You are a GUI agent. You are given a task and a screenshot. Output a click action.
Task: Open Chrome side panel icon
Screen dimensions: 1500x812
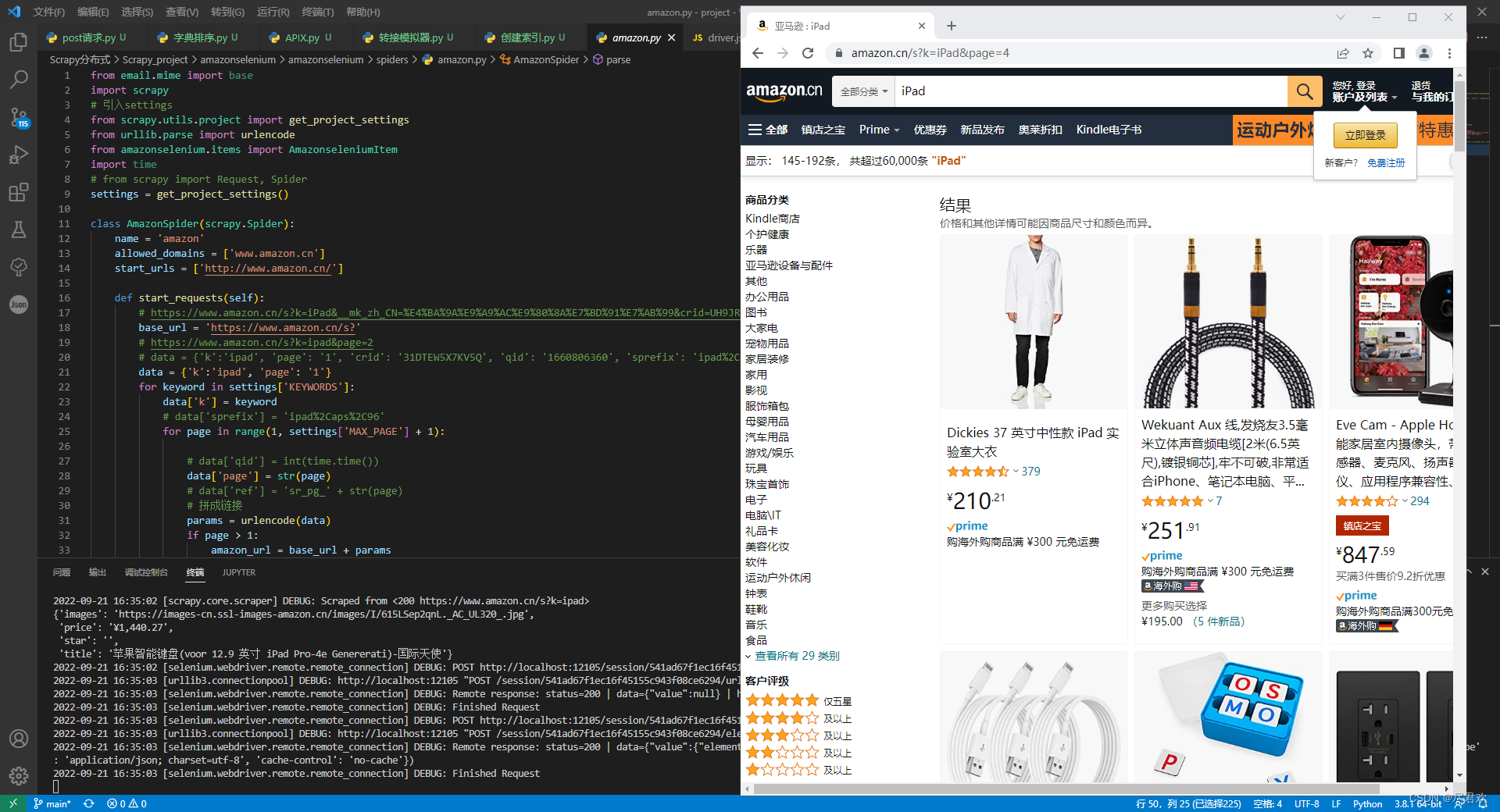(1398, 53)
